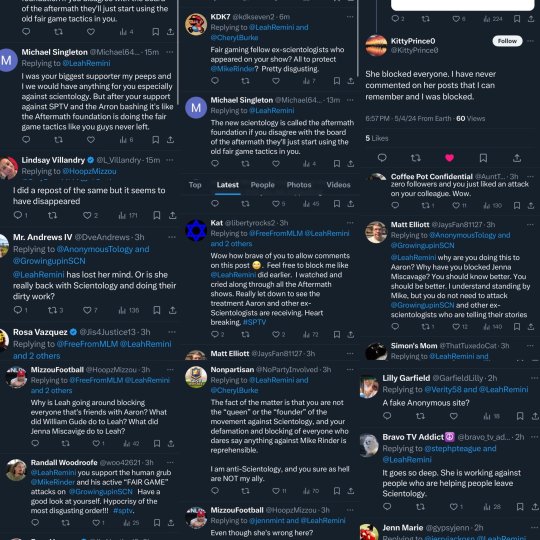540x540 pixels.
Task: Expand options for Mr. Andrews IV's tweet
Action: 172,237
